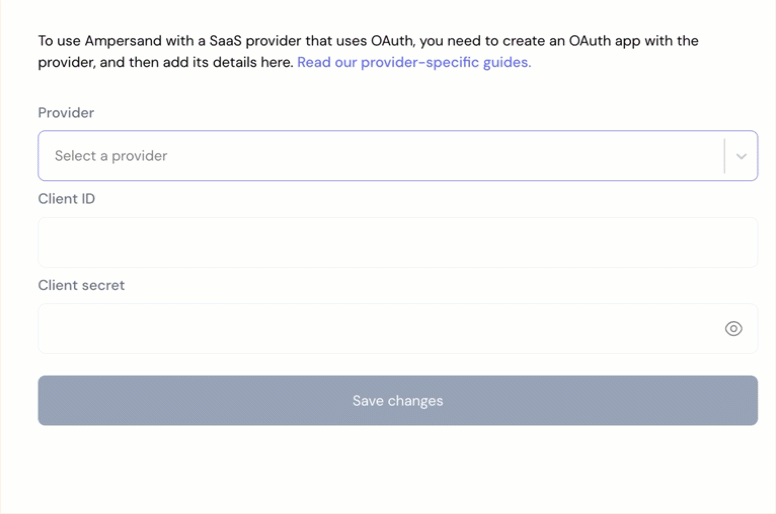The width and height of the screenshot is (776, 514).
Task: Submit the form with Save changes
Action: 398,400
